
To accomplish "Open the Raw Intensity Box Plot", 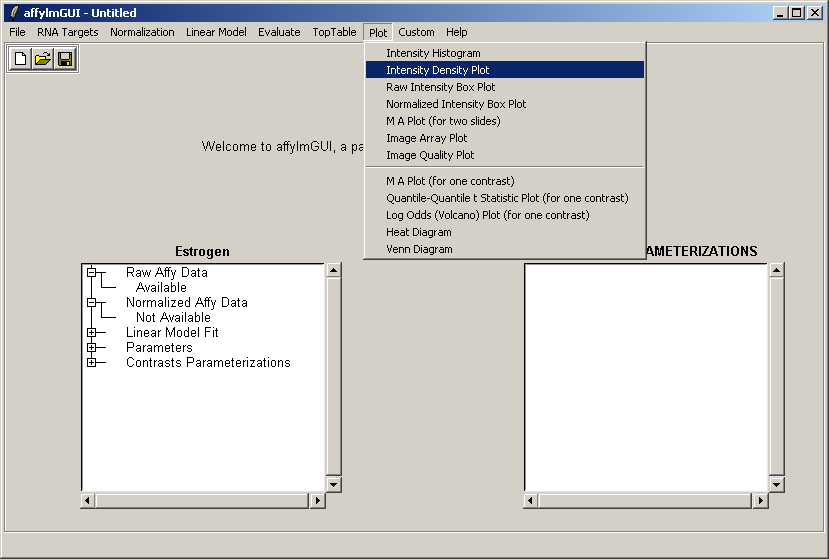I will click(x=441, y=87).
